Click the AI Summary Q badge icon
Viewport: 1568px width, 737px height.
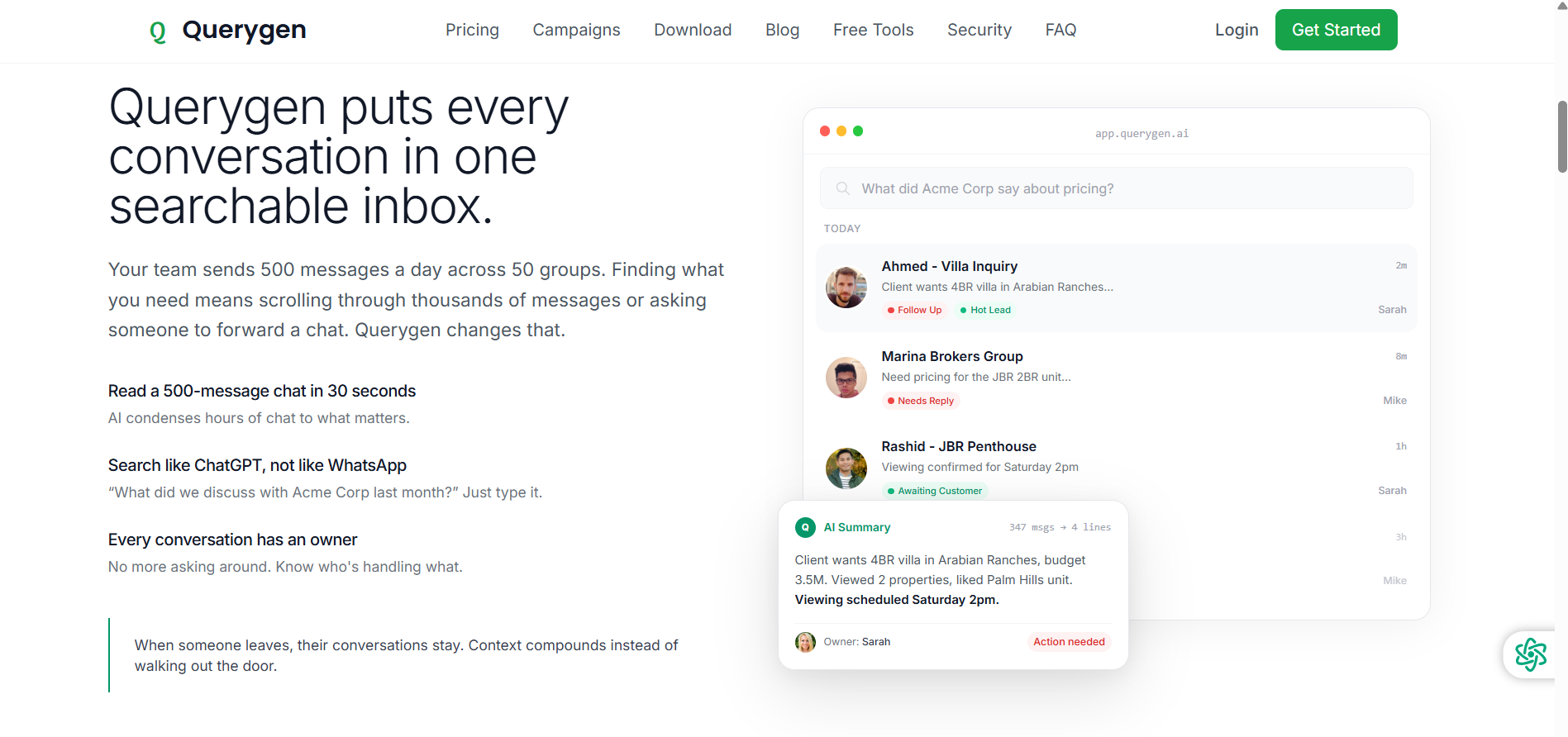805,527
